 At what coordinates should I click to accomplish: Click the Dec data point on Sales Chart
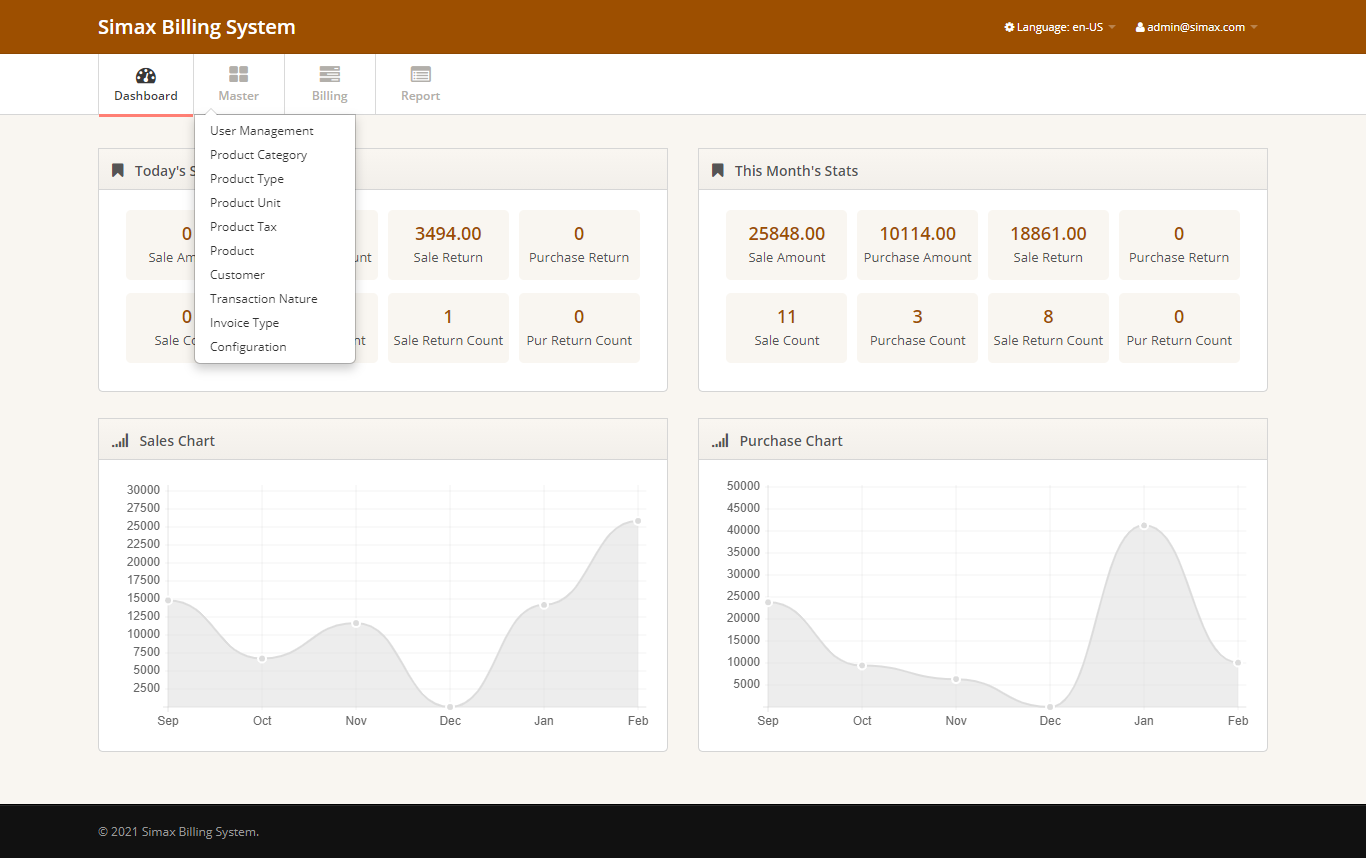coord(450,707)
